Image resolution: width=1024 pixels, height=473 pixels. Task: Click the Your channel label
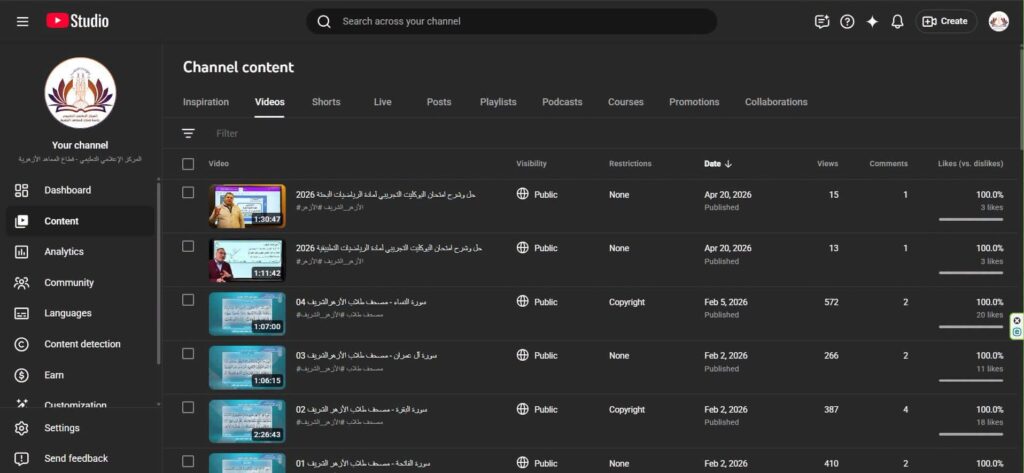pyautogui.click(x=80, y=145)
